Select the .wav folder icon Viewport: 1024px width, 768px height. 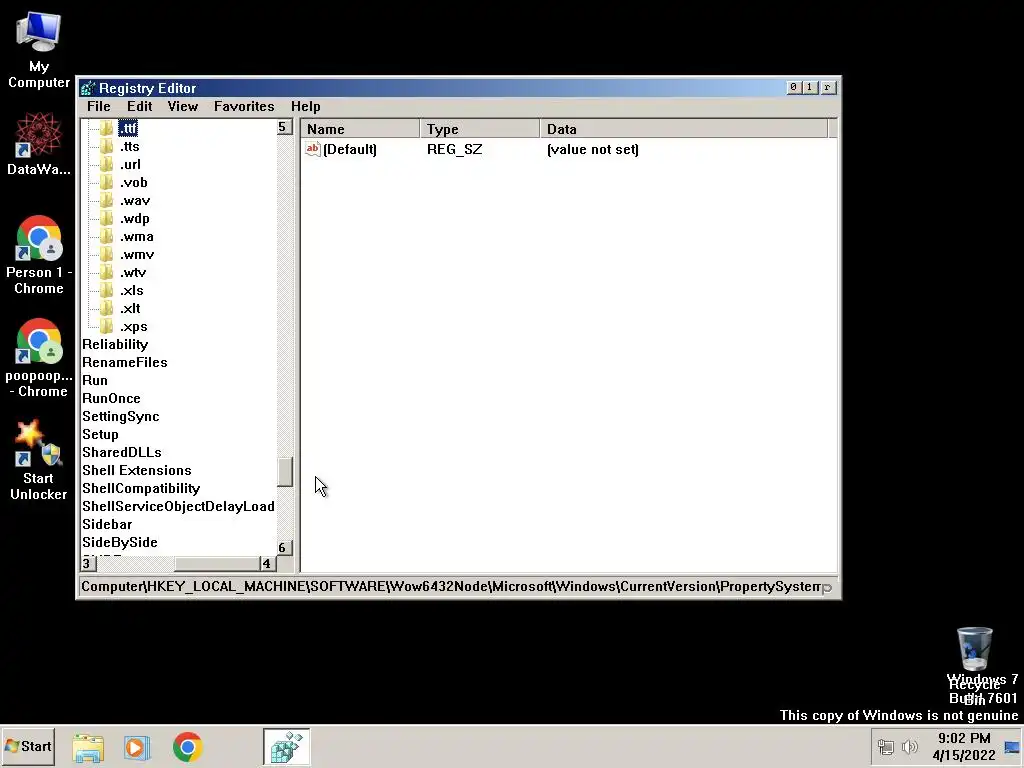(107, 200)
